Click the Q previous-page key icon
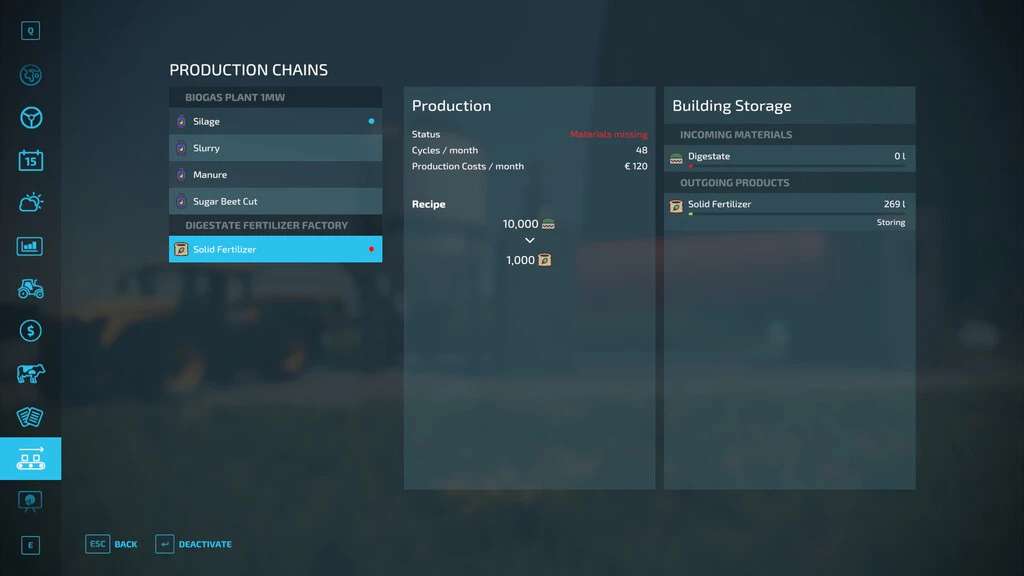This screenshot has height=576, width=1024. click(x=31, y=31)
